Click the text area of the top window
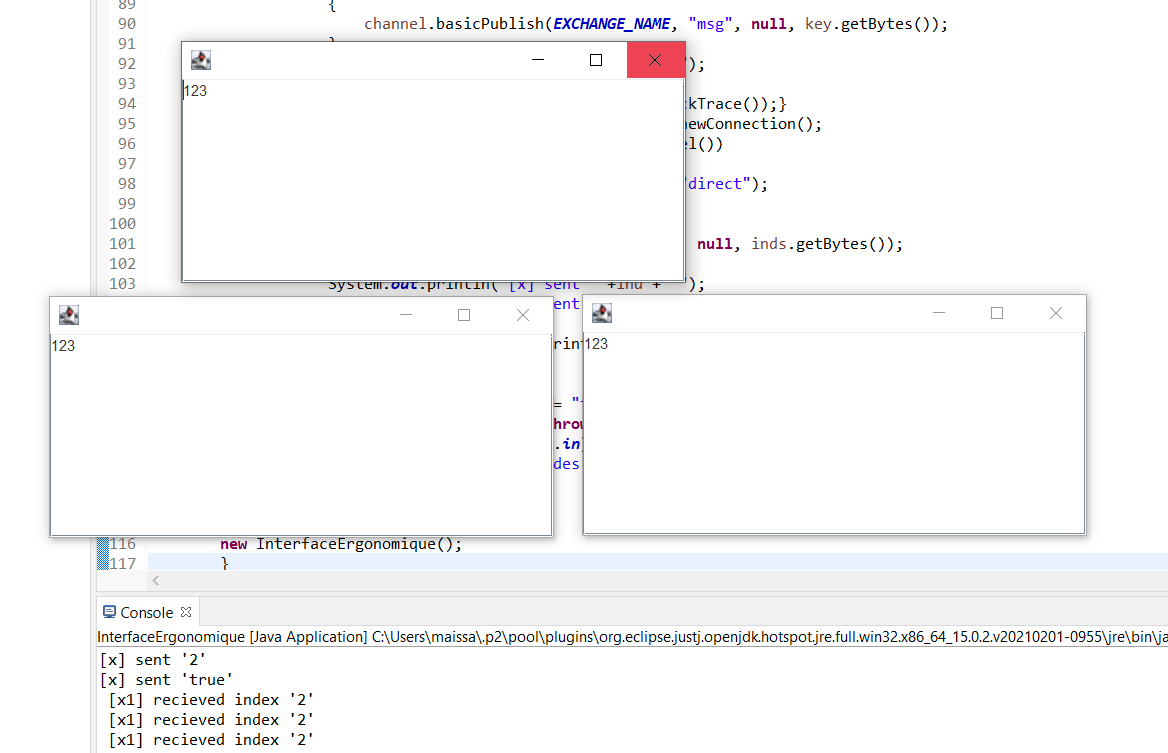Screen dimensions: 1168x753 pyautogui.click(x=433, y=179)
